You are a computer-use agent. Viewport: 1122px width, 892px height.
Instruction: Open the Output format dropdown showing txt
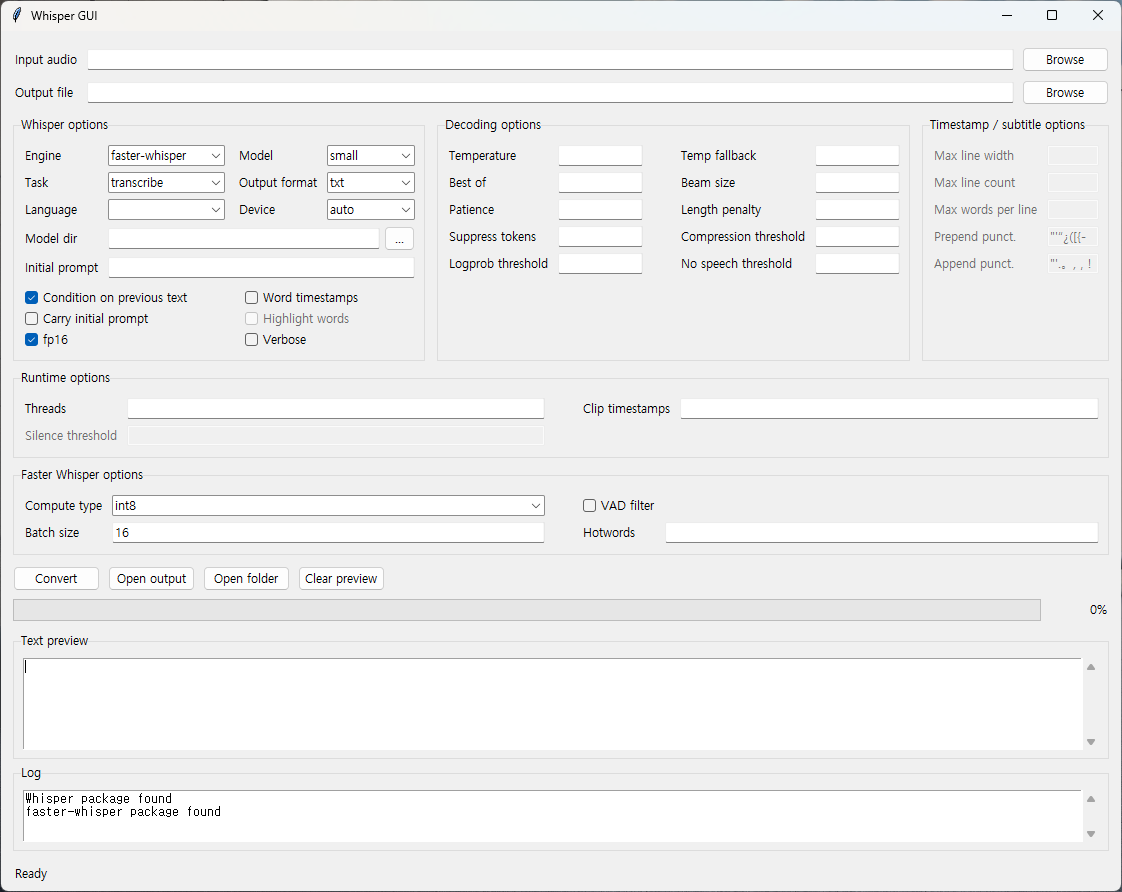[371, 183]
